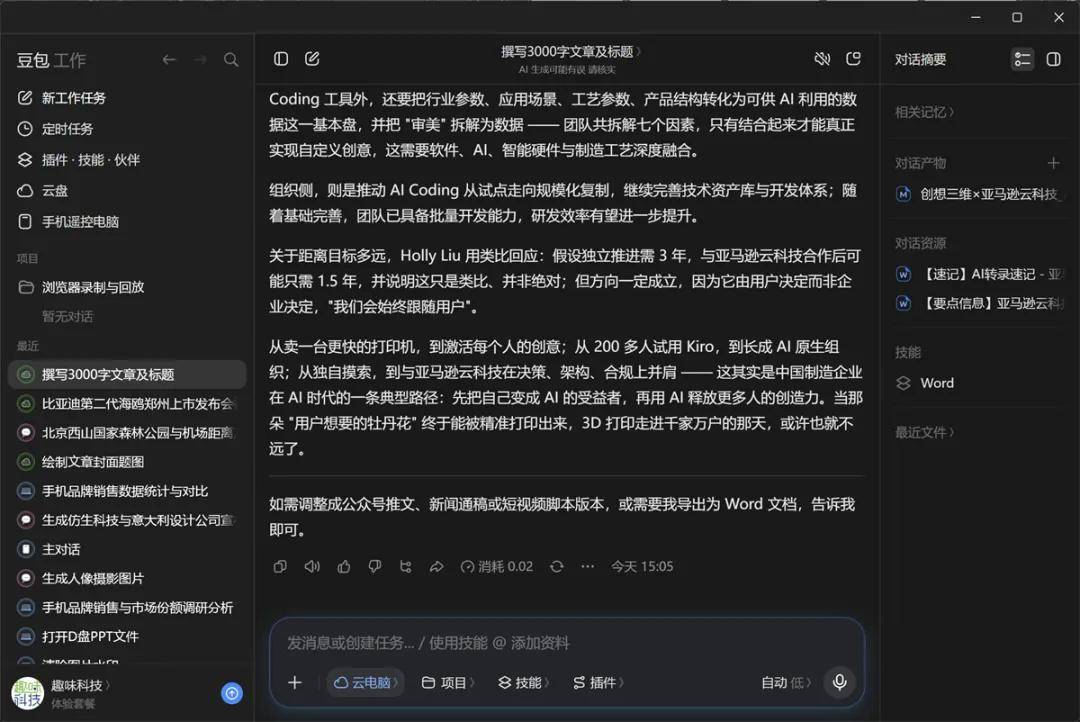Open the 绘制文章封面题图 chat
This screenshot has height=722, width=1080.
(127, 462)
